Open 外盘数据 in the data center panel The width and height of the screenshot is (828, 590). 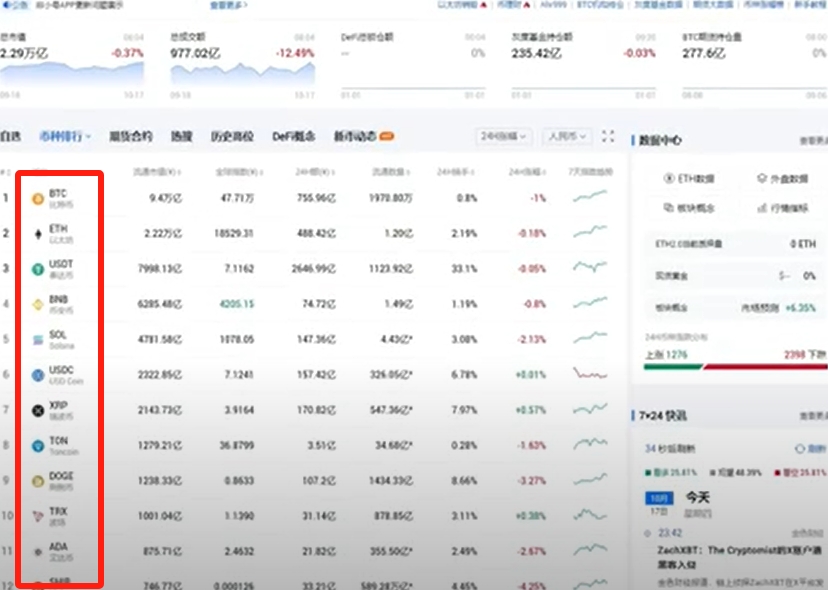pos(783,179)
